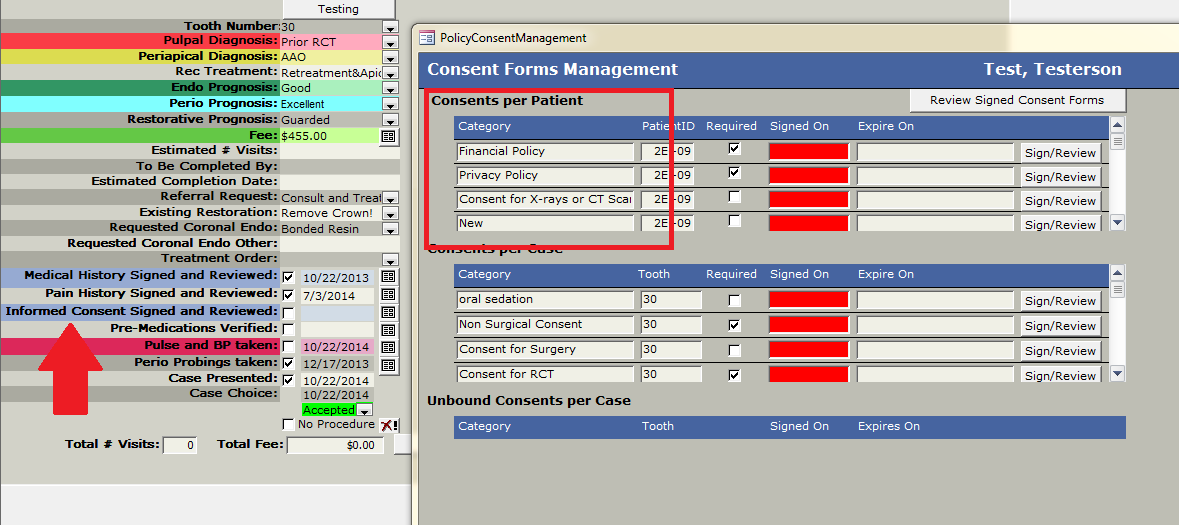Image resolution: width=1179 pixels, height=525 pixels.
Task: Click red Signed On field for oral sedation
Action: coord(808,300)
